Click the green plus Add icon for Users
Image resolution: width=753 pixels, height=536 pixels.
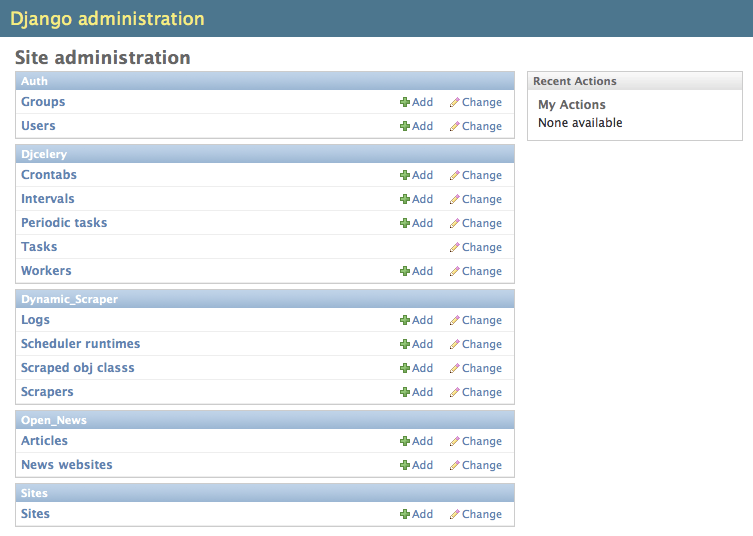[x=405, y=126]
